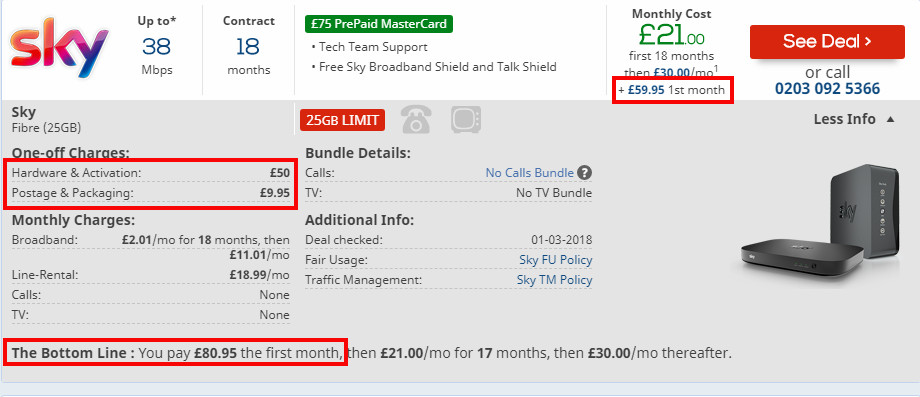Image resolution: width=920 pixels, height=397 pixels.
Task: Click the Bottom Line summary text
Action: [x=371, y=354]
